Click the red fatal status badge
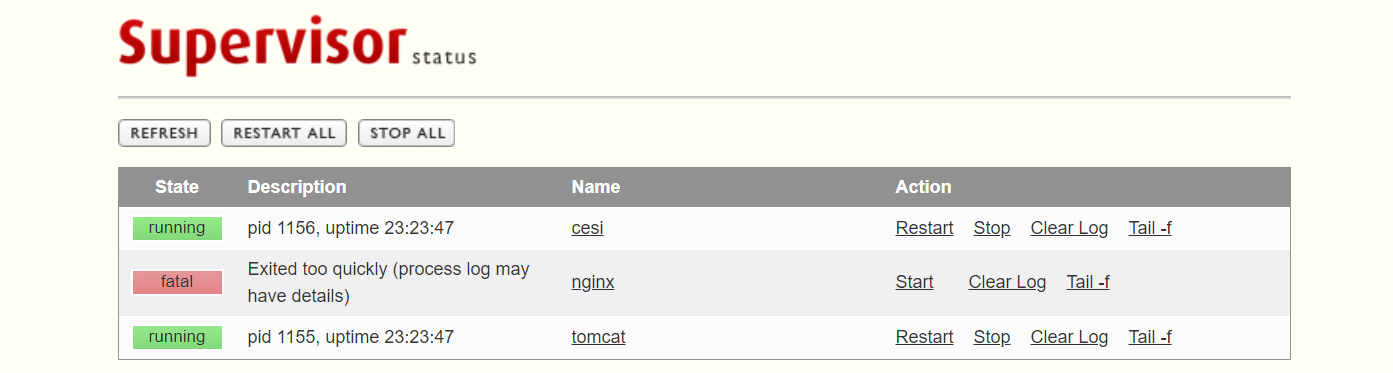Screen dimensions: 1393x373 177,282
